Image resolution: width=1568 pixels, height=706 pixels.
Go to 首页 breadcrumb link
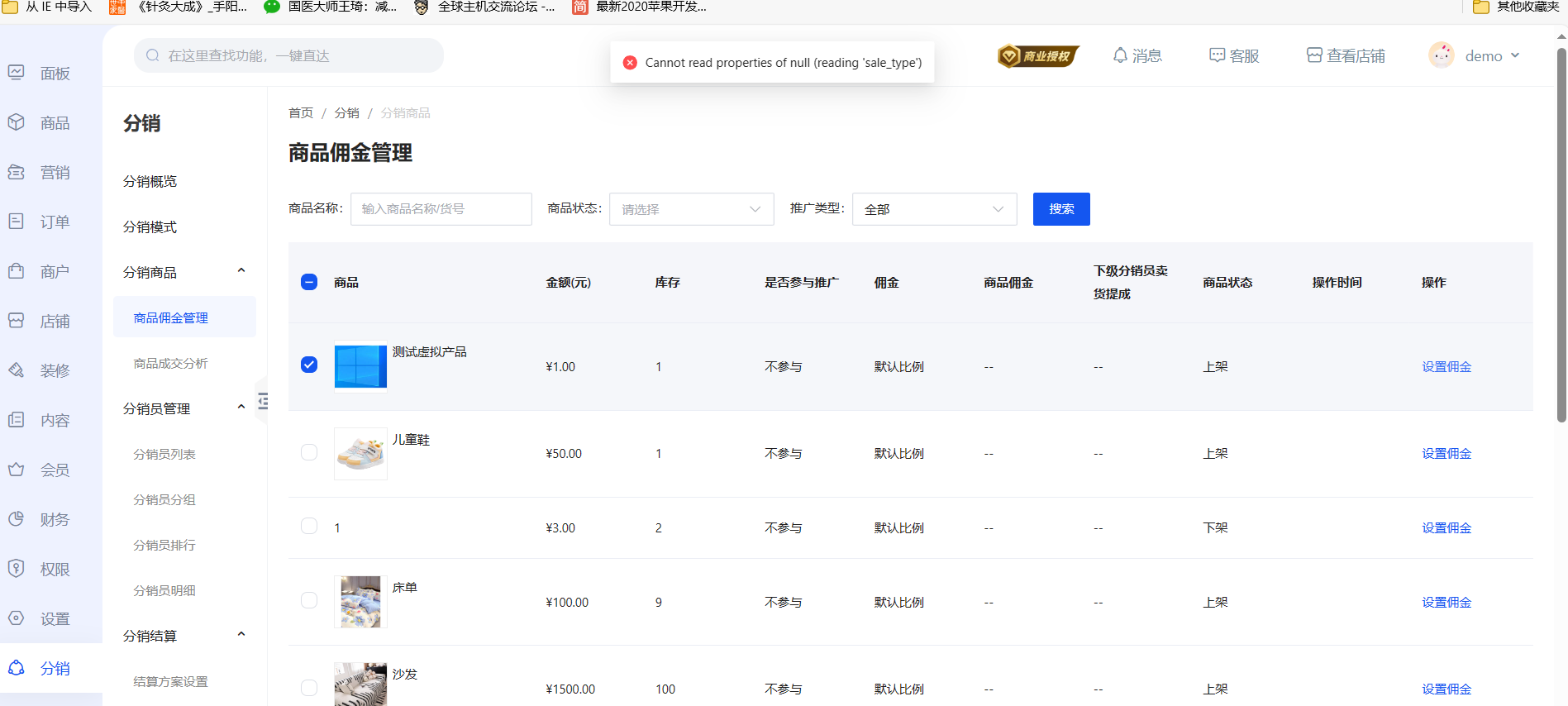pyautogui.click(x=301, y=112)
